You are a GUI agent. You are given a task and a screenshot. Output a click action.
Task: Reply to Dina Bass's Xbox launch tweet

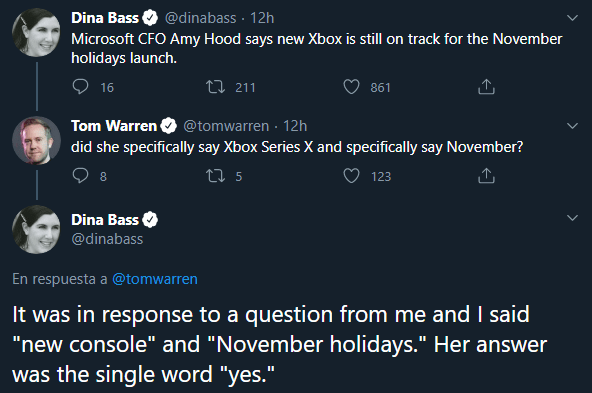click(x=80, y=87)
